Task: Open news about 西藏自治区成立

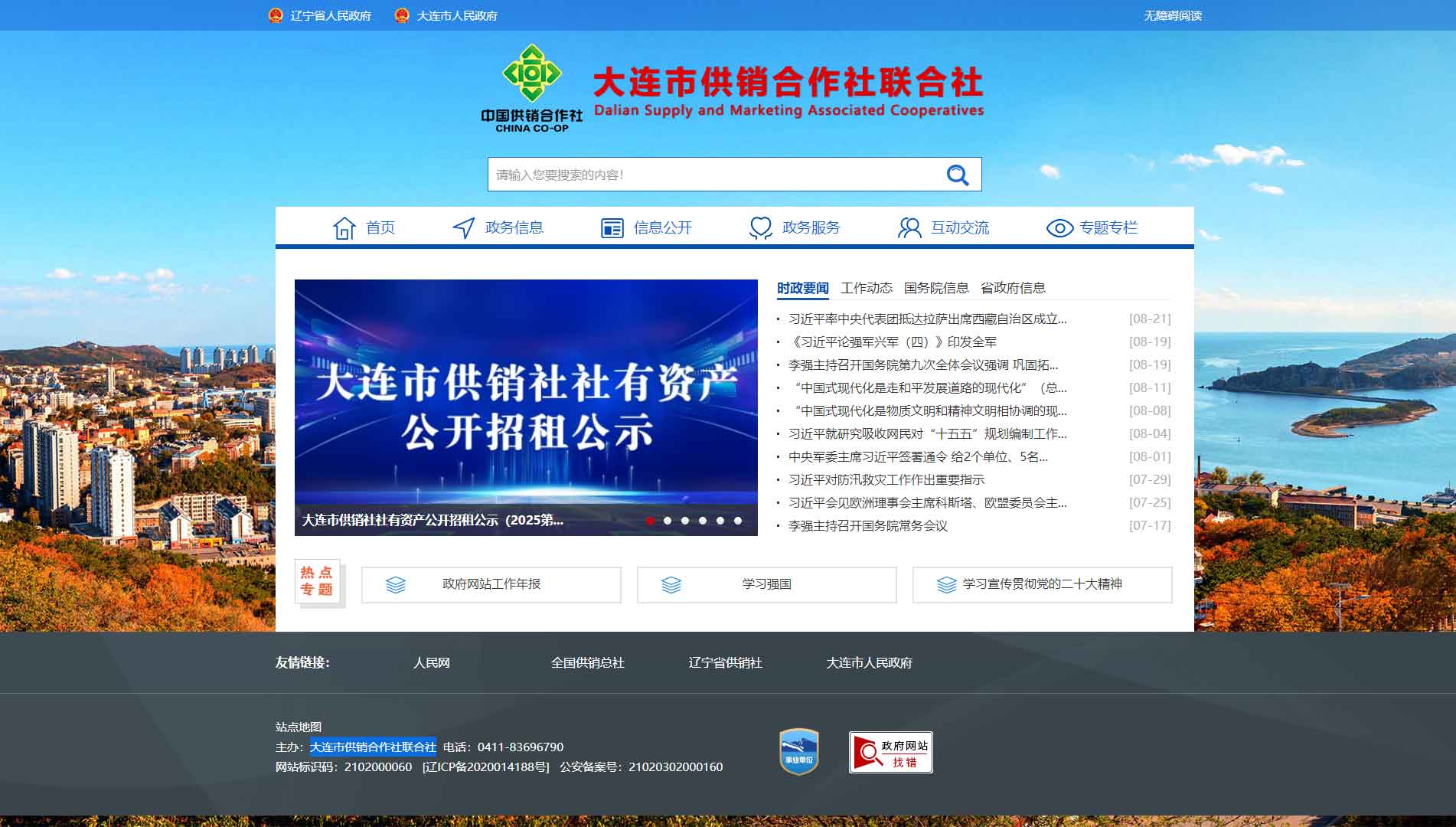Action: point(928,319)
